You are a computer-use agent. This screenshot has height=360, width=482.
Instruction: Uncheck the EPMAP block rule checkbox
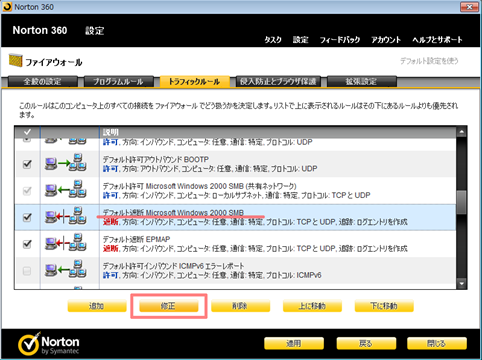coord(27,244)
